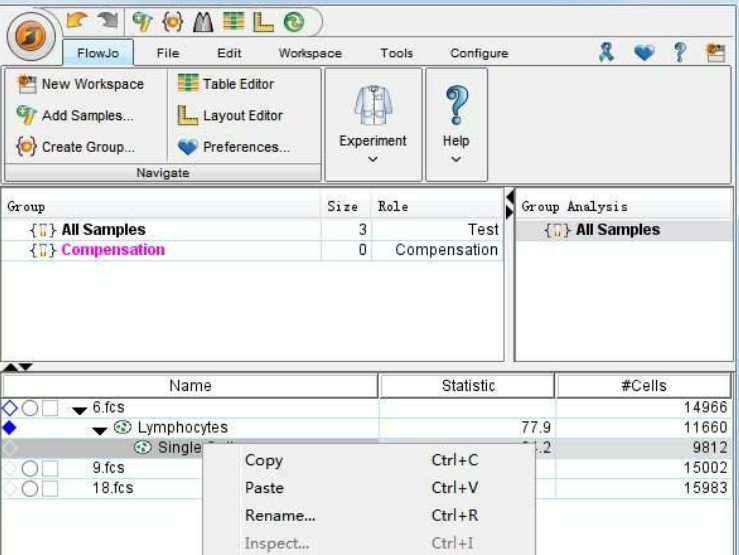Collapse the Lymphocytes gate node
The width and height of the screenshot is (739, 555).
(99, 430)
